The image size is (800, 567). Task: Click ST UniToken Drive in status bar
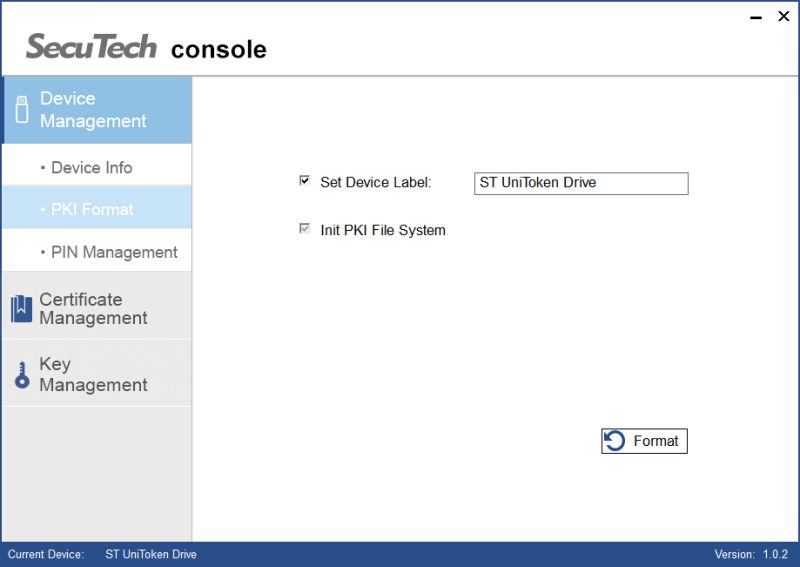(151, 554)
